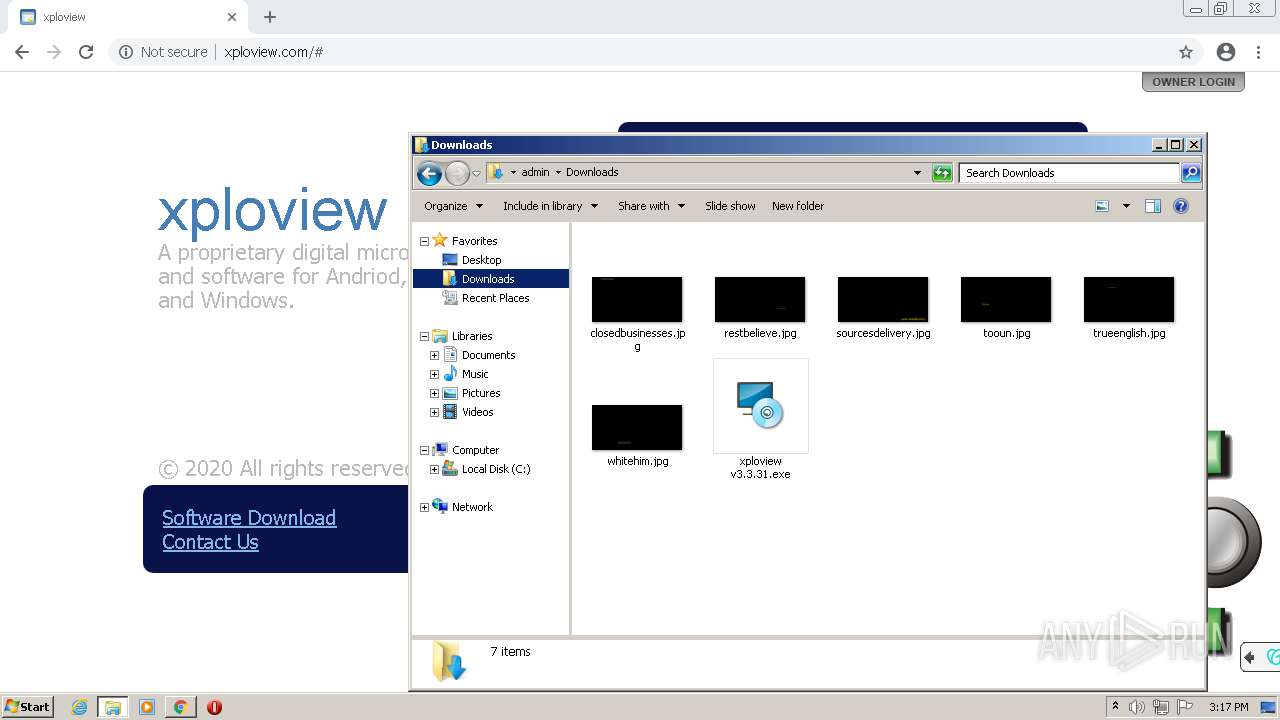Click the red stop taskbar icon
Viewport: 1280px width, 720px height.
click(214, 707)
